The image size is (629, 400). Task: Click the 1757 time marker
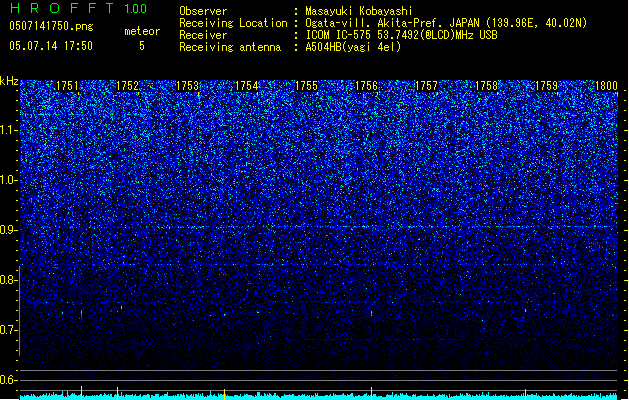pyautogui.click(x=426, y=86)
